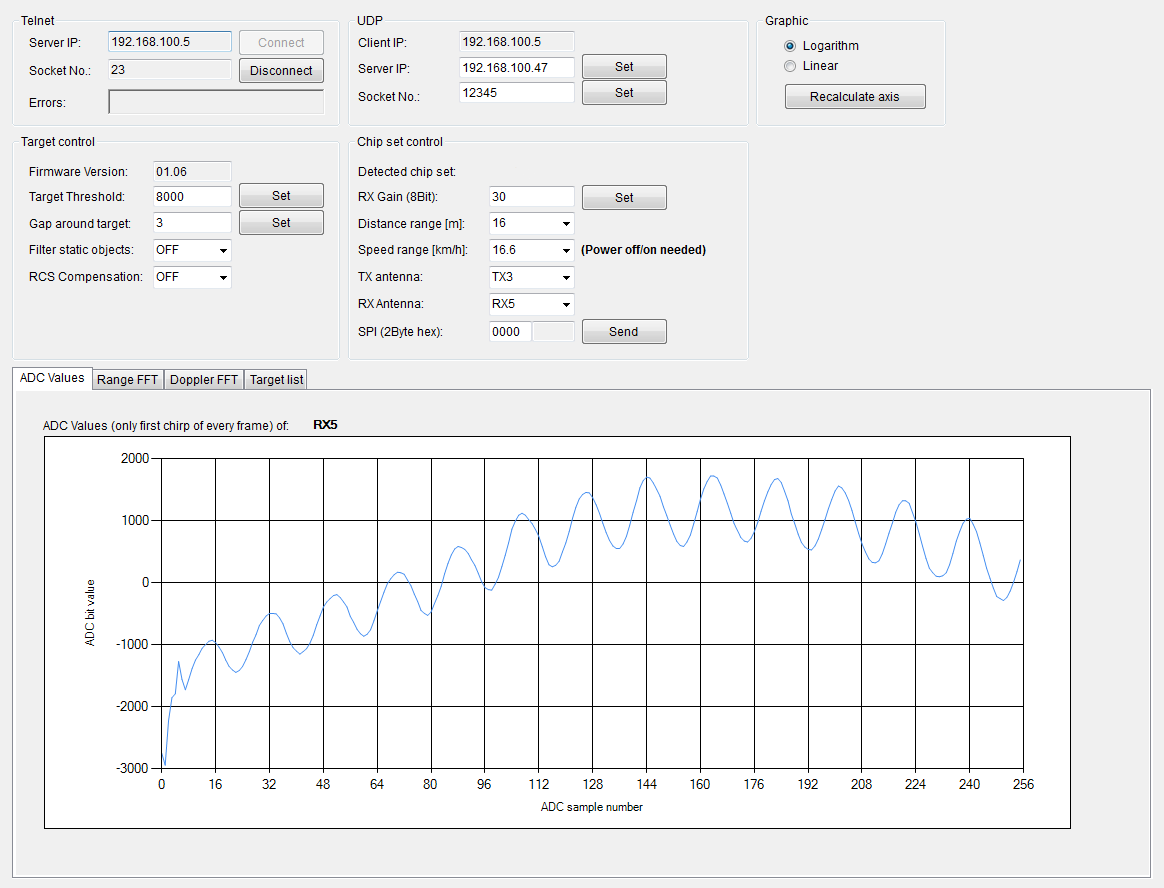Switch to the ADC Values tab
The image size is (1164, 888).
pyautogui.click(x=52, y=378)
